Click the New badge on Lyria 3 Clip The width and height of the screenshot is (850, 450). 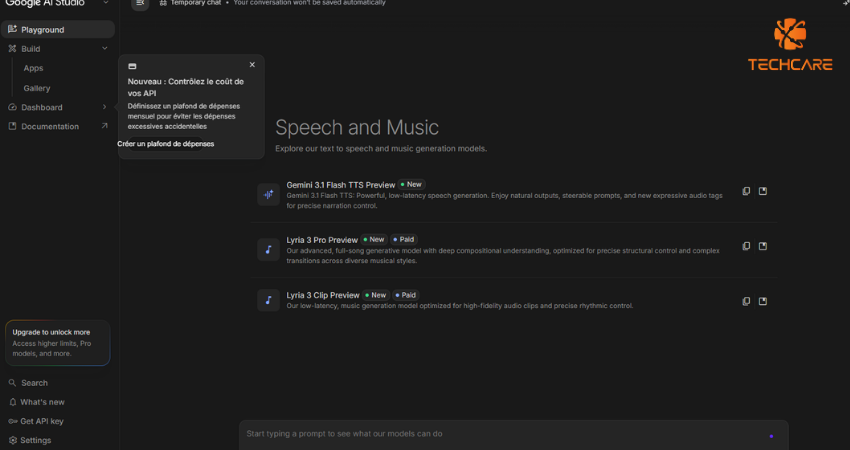(x=376, y=295)
